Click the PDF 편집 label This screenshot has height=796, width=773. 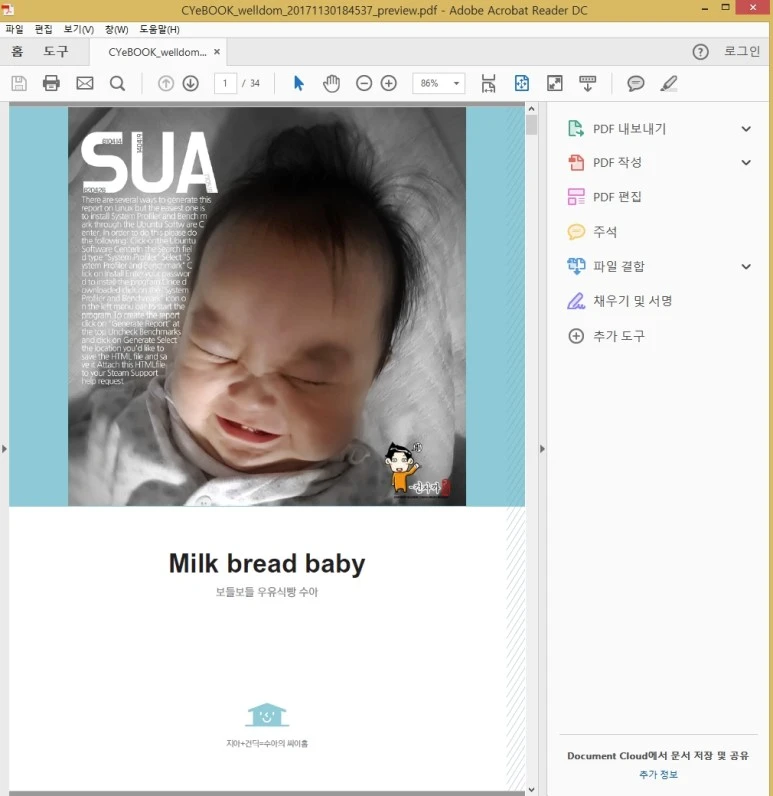617,197
